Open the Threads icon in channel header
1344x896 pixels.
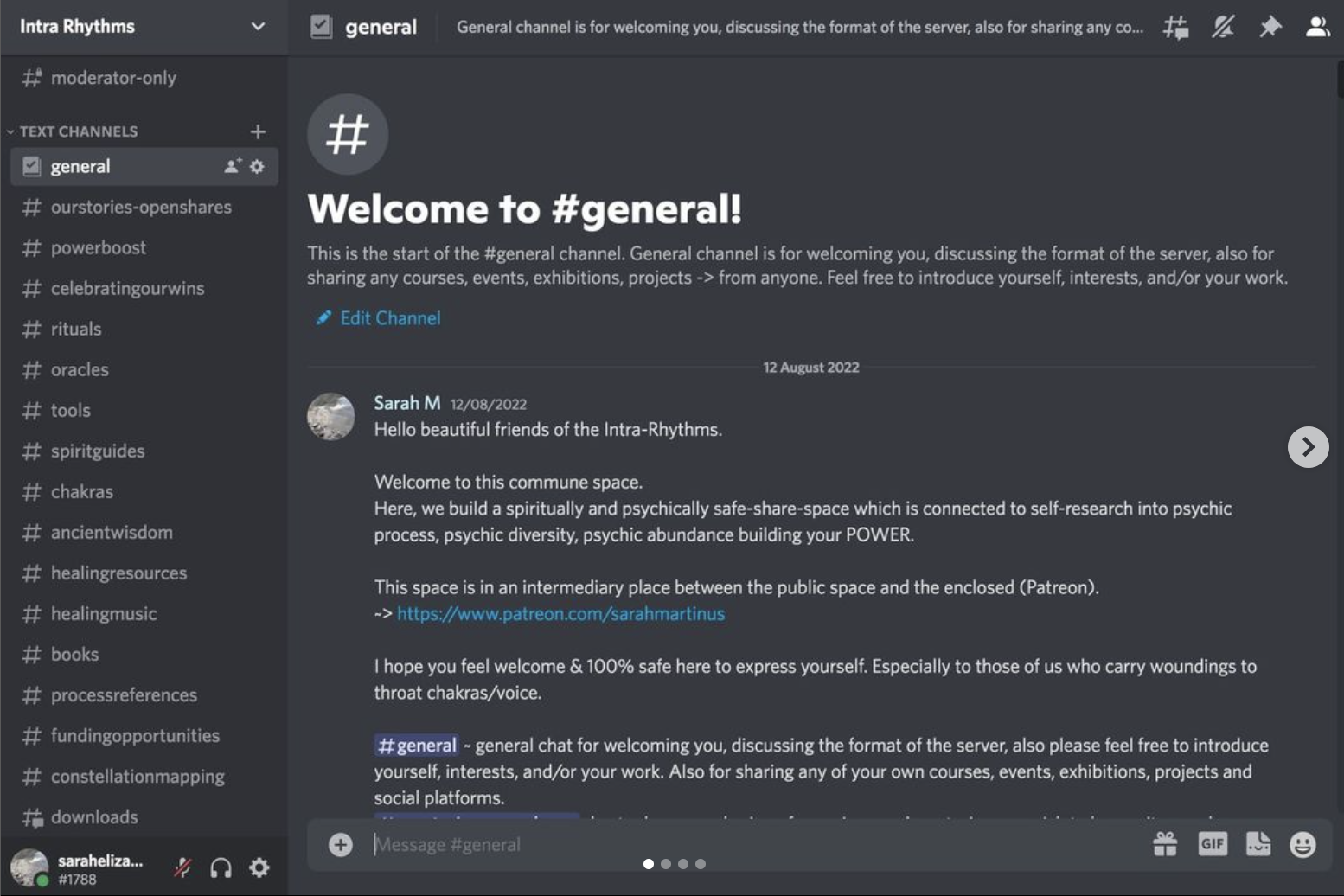pyautogui.click(x=1175, y=28)
